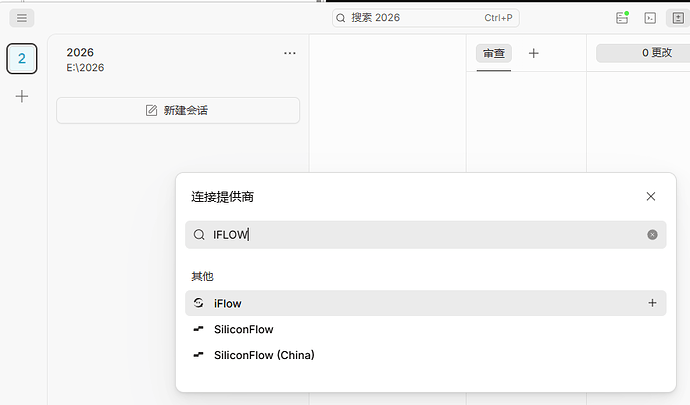This screenshot has width=690, height=405.
Task: Click the provider search field containing IFLOW
Action: pos(426,235)
